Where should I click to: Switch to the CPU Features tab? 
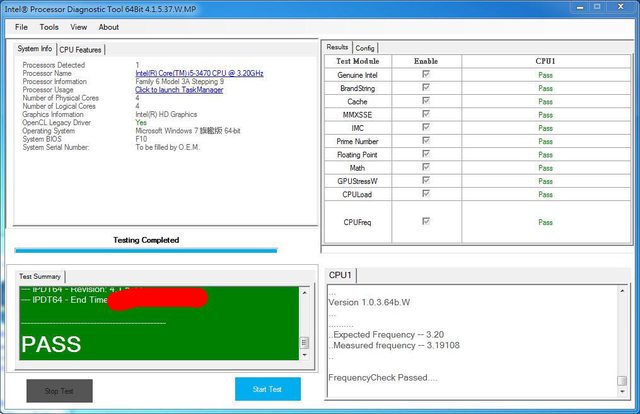[x=80, y=49]
